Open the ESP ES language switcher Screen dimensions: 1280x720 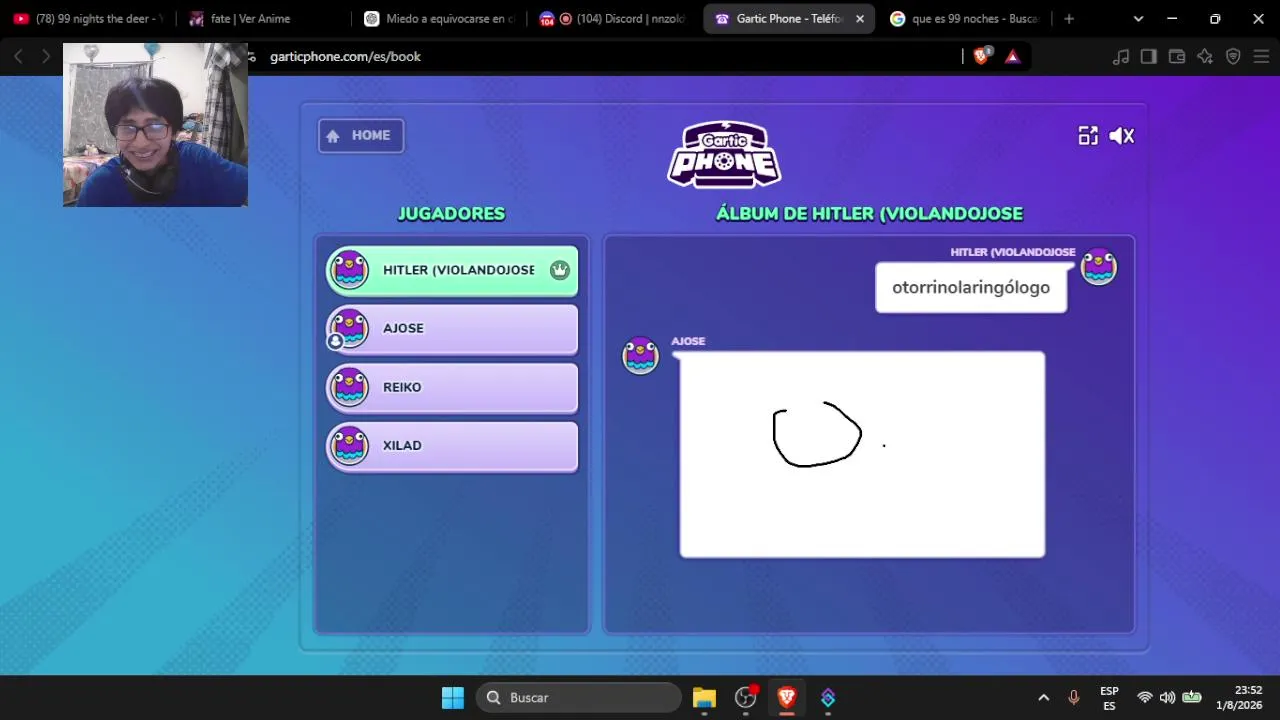(1109, 698)
